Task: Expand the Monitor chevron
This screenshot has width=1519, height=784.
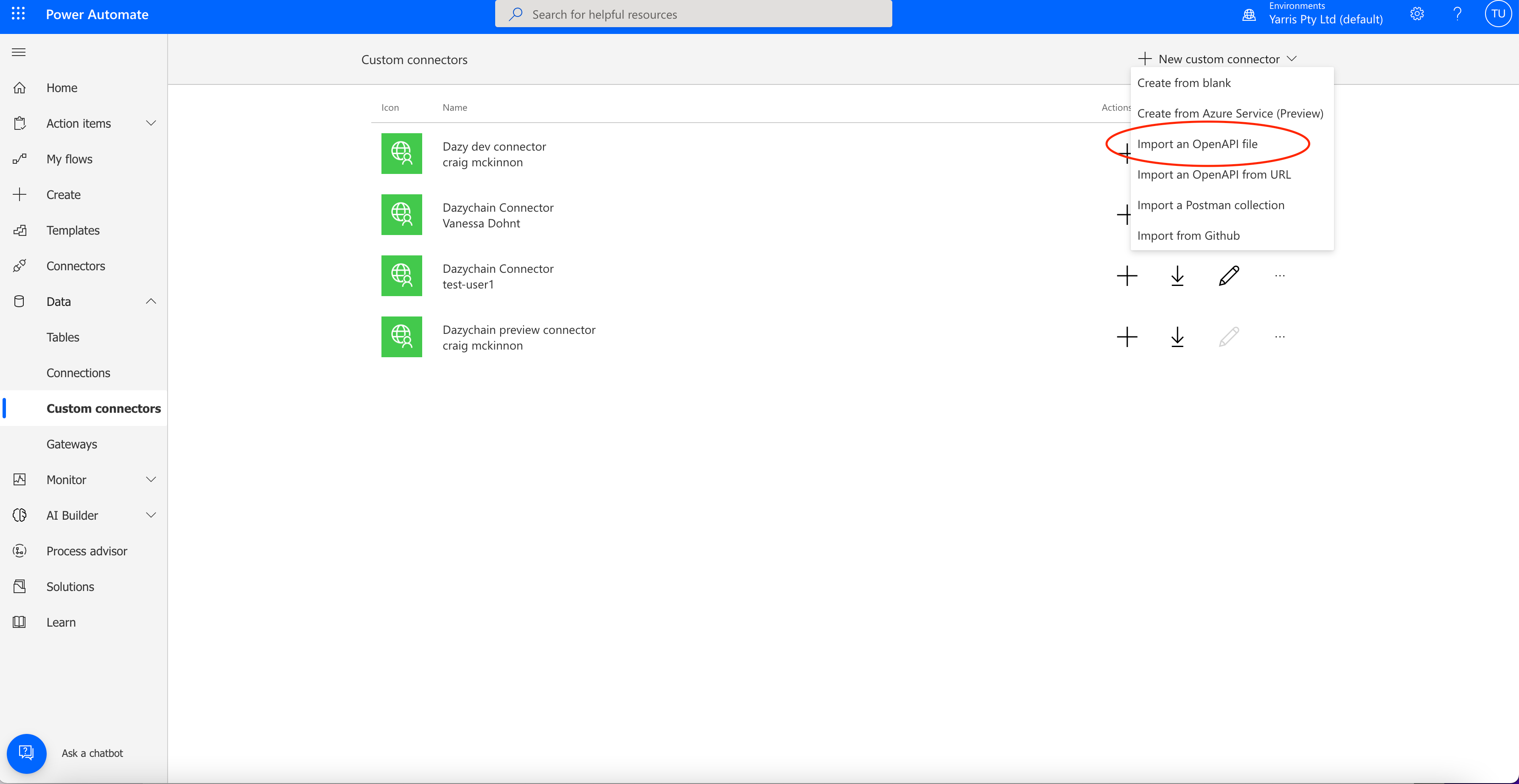Action: (151, 480)
